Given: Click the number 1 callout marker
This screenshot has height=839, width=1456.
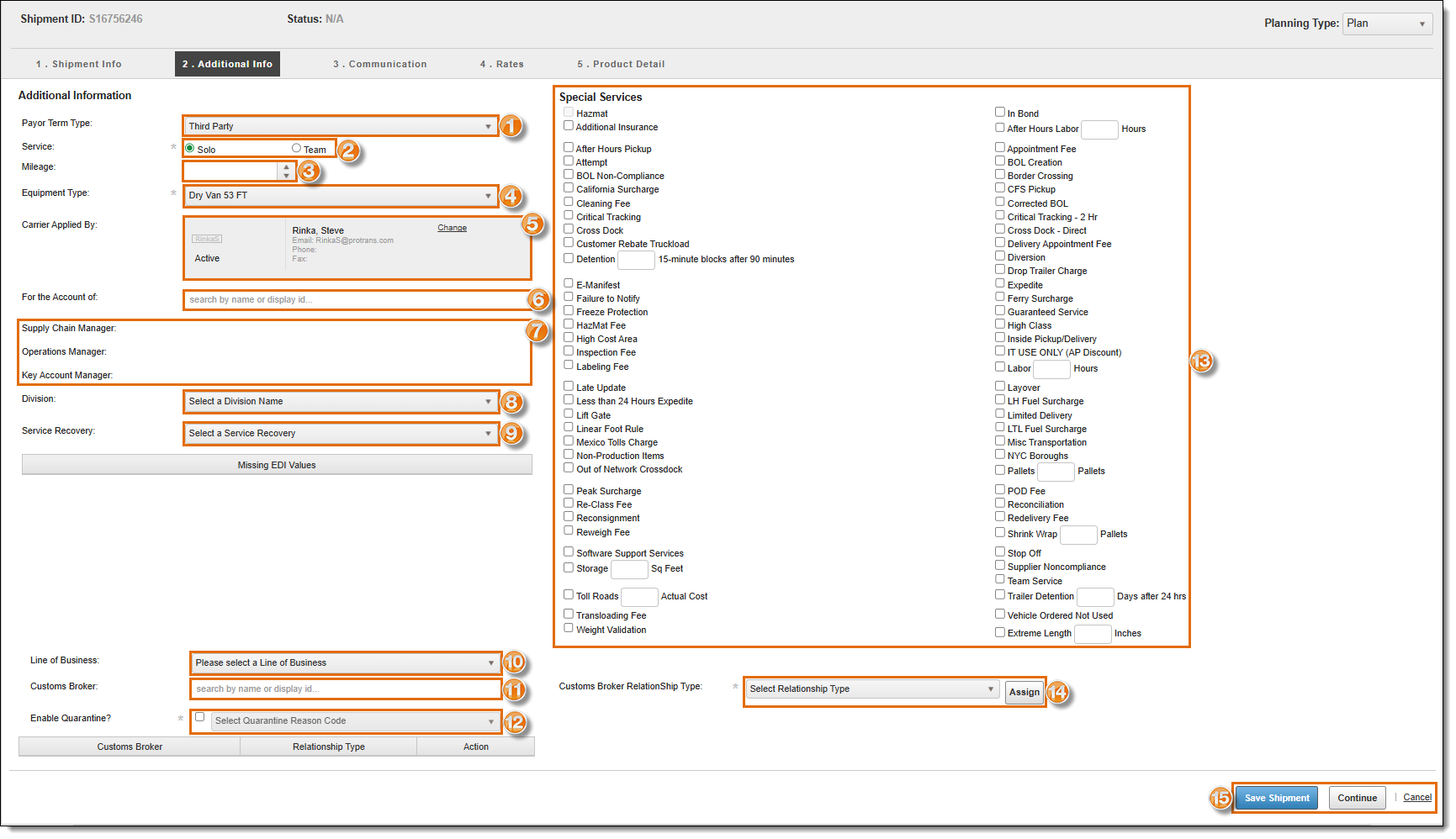Looking at the screenshot, I should point(511,126).
